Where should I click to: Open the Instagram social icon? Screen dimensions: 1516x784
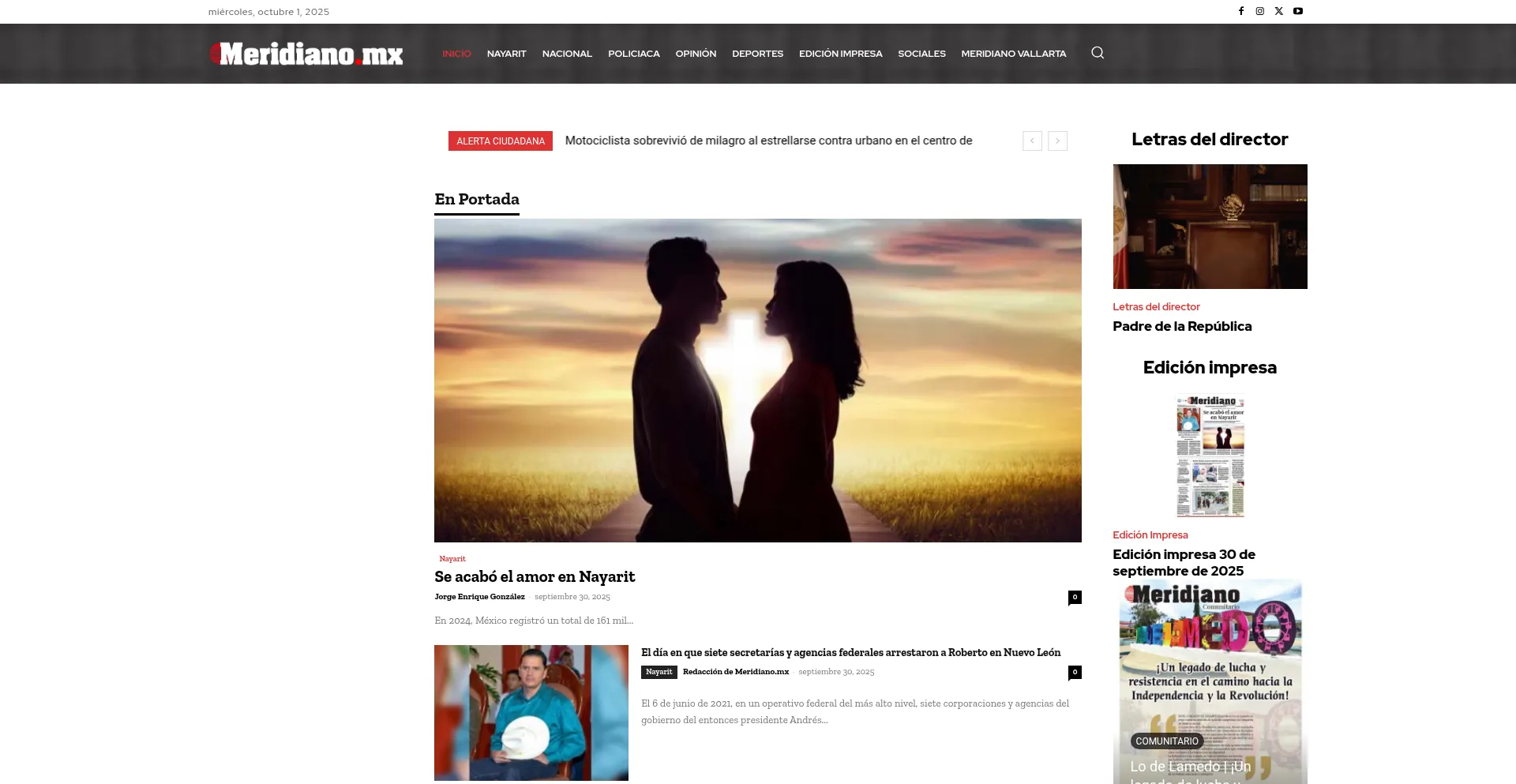tap(1260, 11)
